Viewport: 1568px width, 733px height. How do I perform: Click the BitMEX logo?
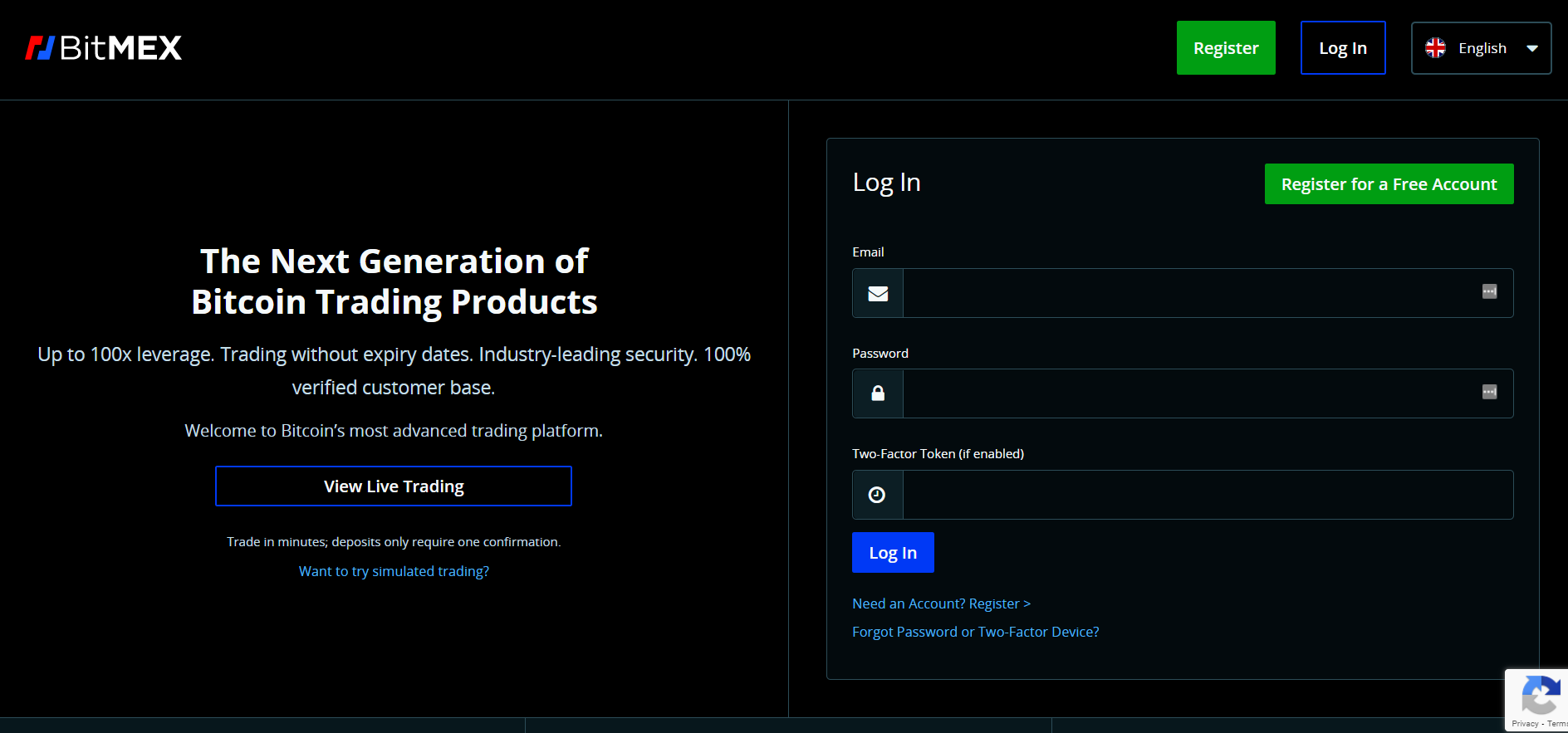(x=104, y=48)
